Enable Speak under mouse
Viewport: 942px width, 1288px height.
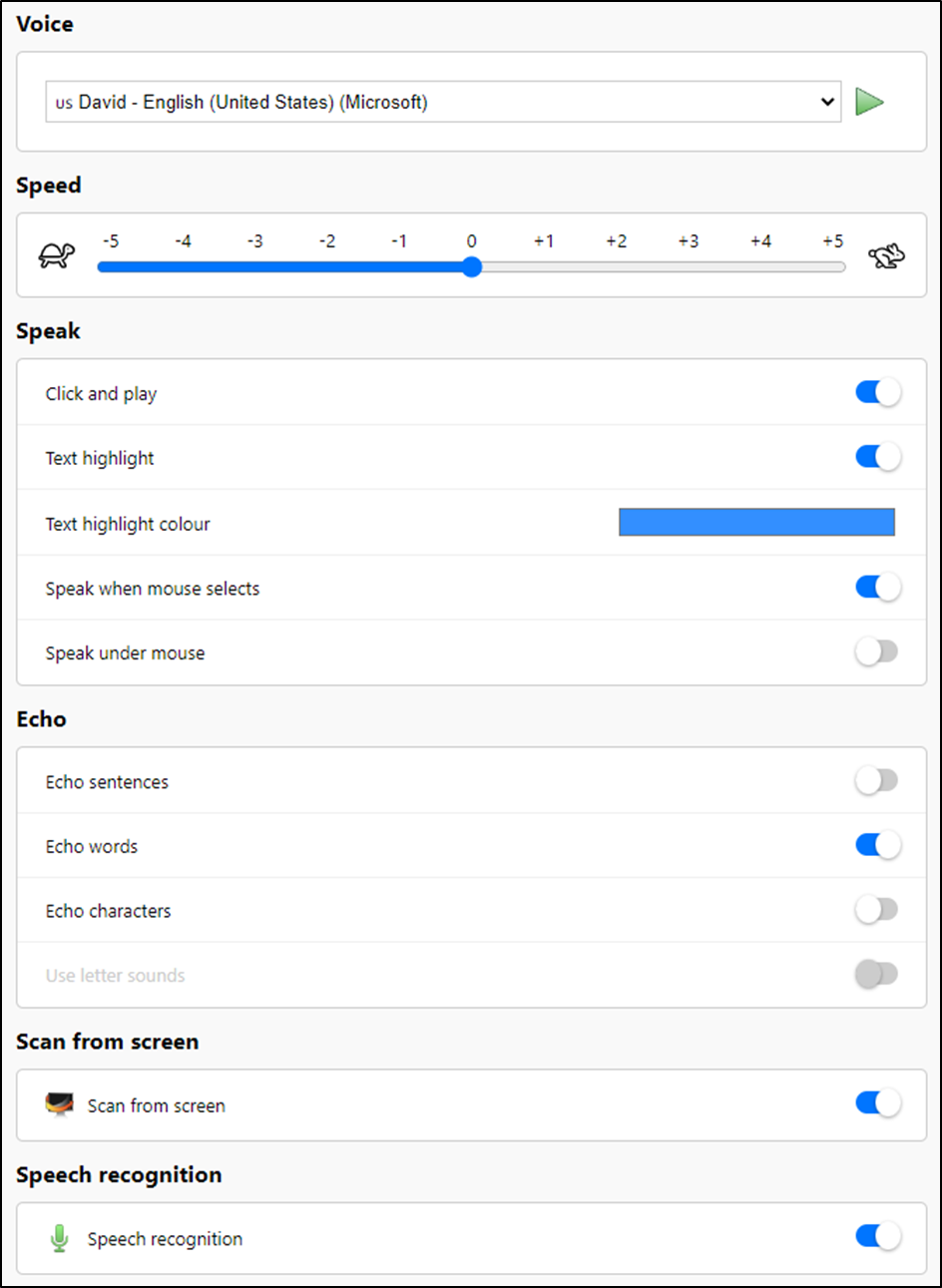pos(877,651)
